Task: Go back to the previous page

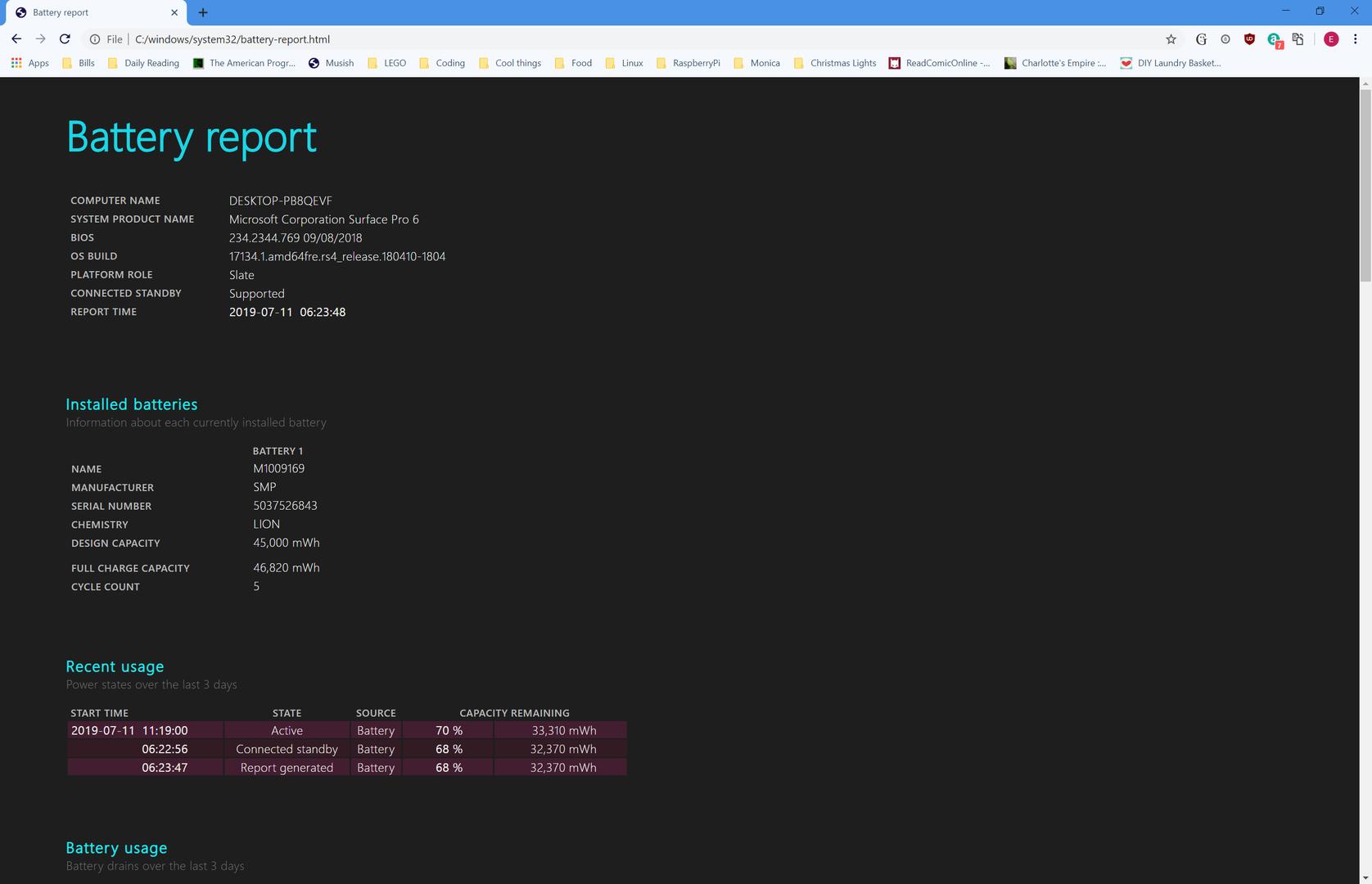Action: 16,39
